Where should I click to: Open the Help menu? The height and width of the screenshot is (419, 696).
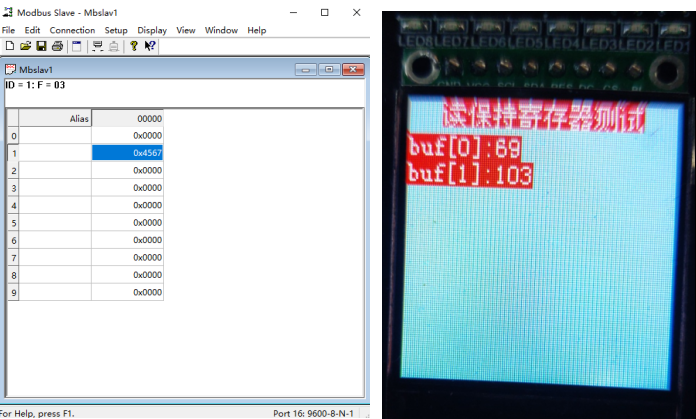click(257, 30)
